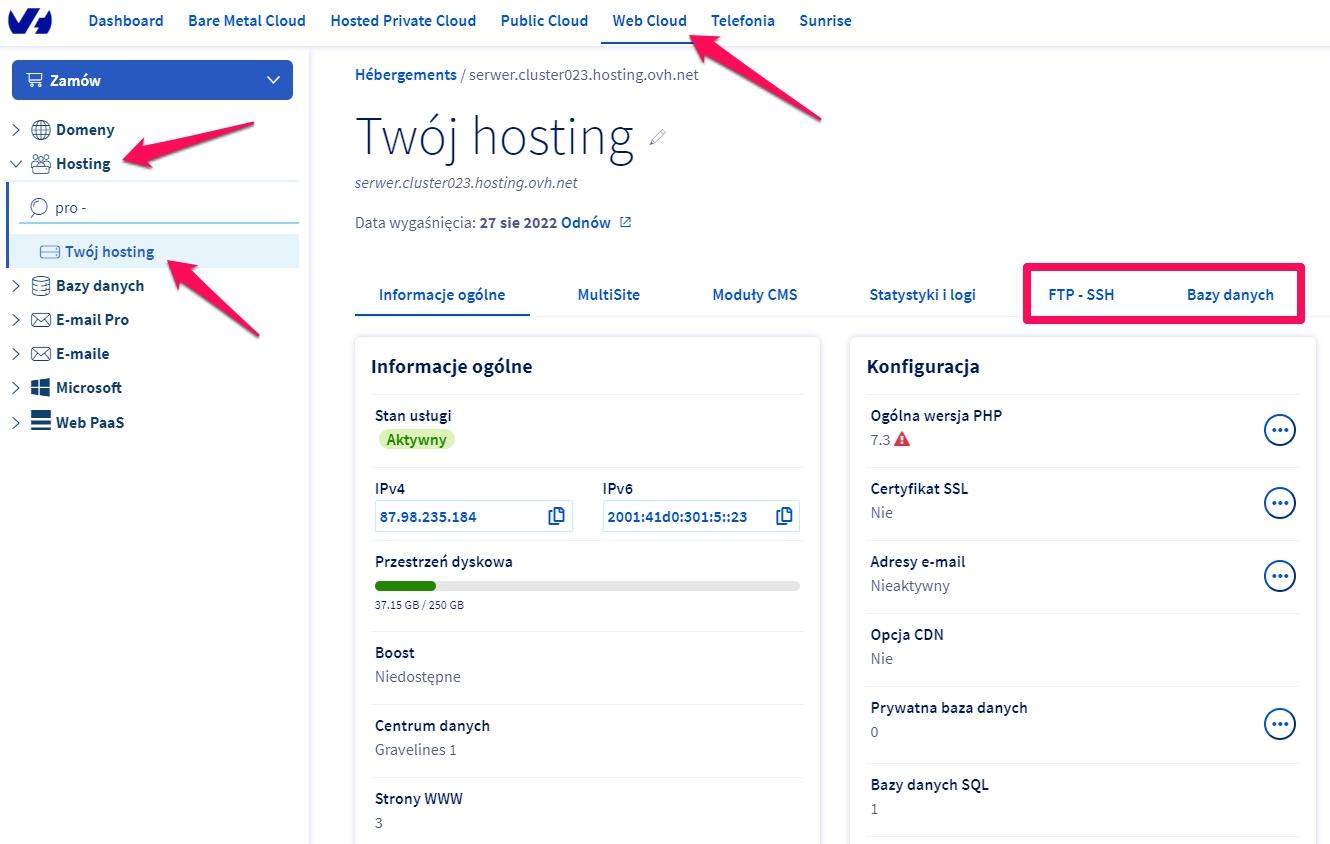The image size is (1330, 844).
Task: Open Bare Metal Cloud in top navigation
Action: (247, 20)
